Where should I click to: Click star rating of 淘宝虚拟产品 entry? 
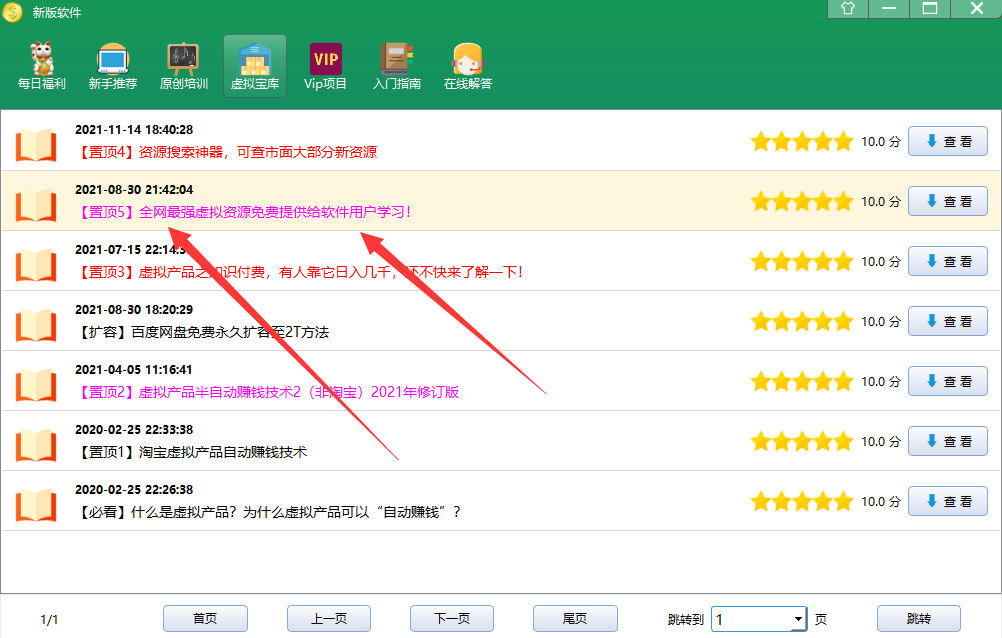click(x=802, y=442)
